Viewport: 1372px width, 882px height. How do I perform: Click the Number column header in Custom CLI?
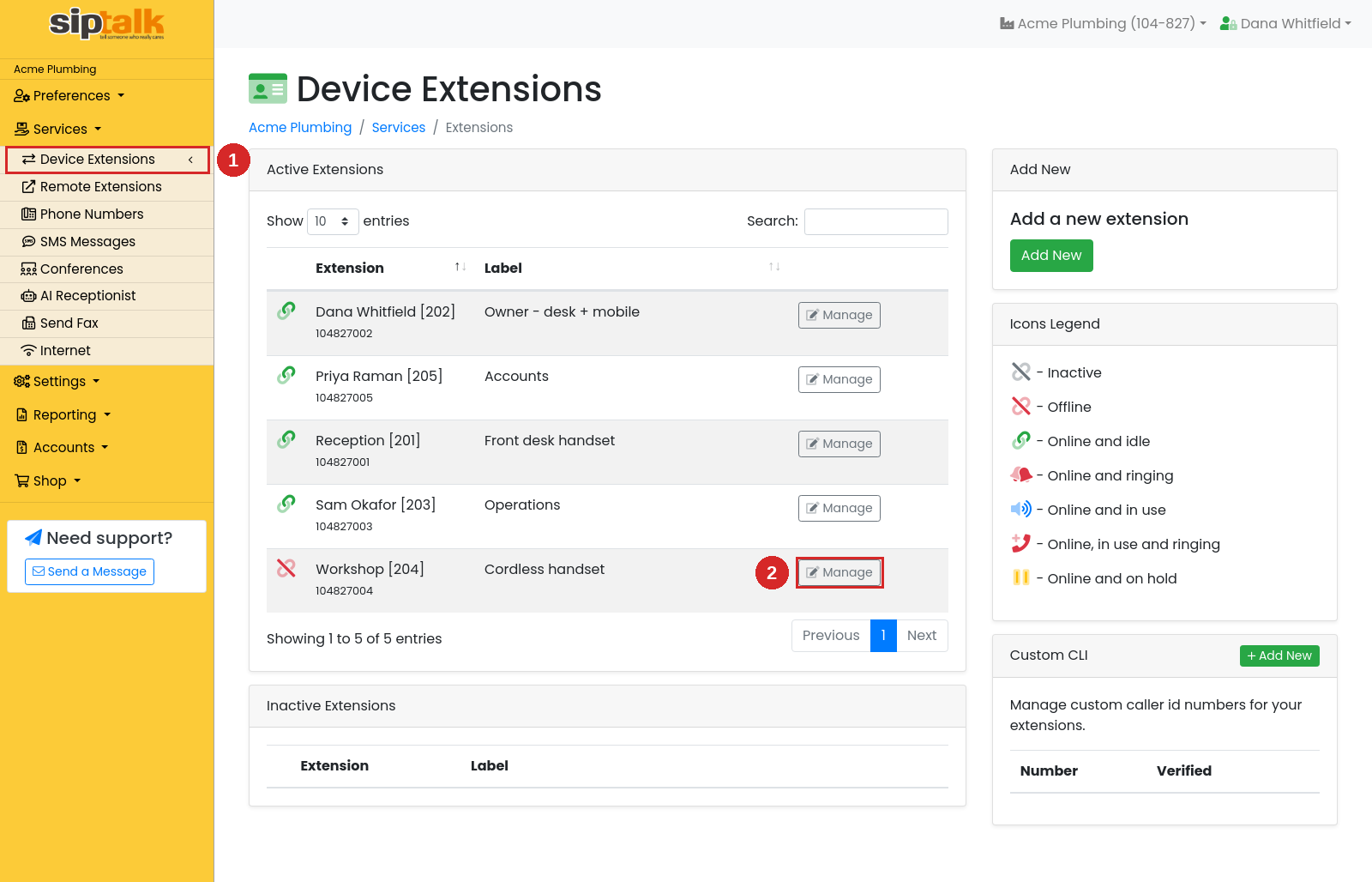pos(1049,770)
